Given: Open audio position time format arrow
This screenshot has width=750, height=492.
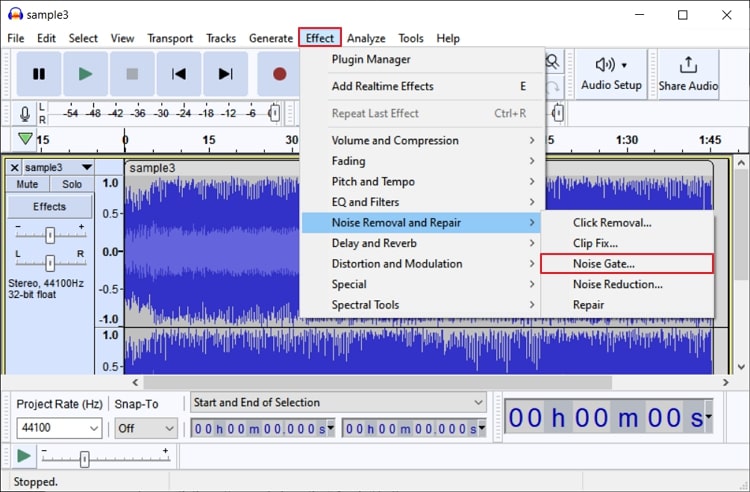Looking at the screenshot, I should (x=708, y=416).
